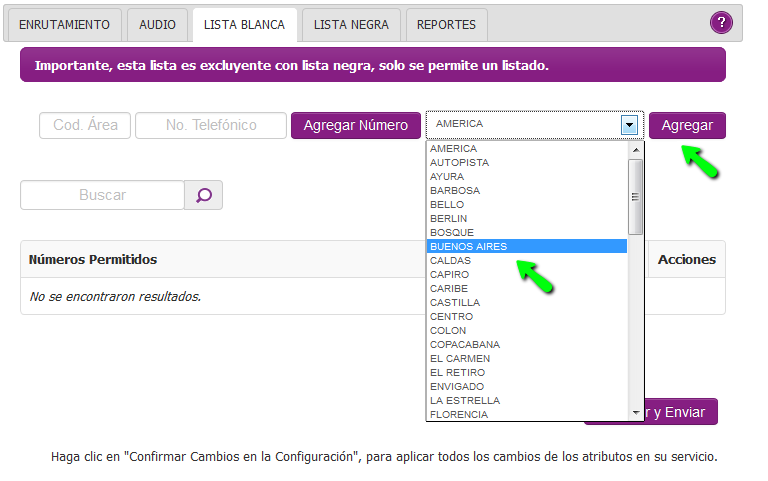This screenshot has height=481, width=768.
Task: Select BARBOSA from the list
Action: point(527,191)
